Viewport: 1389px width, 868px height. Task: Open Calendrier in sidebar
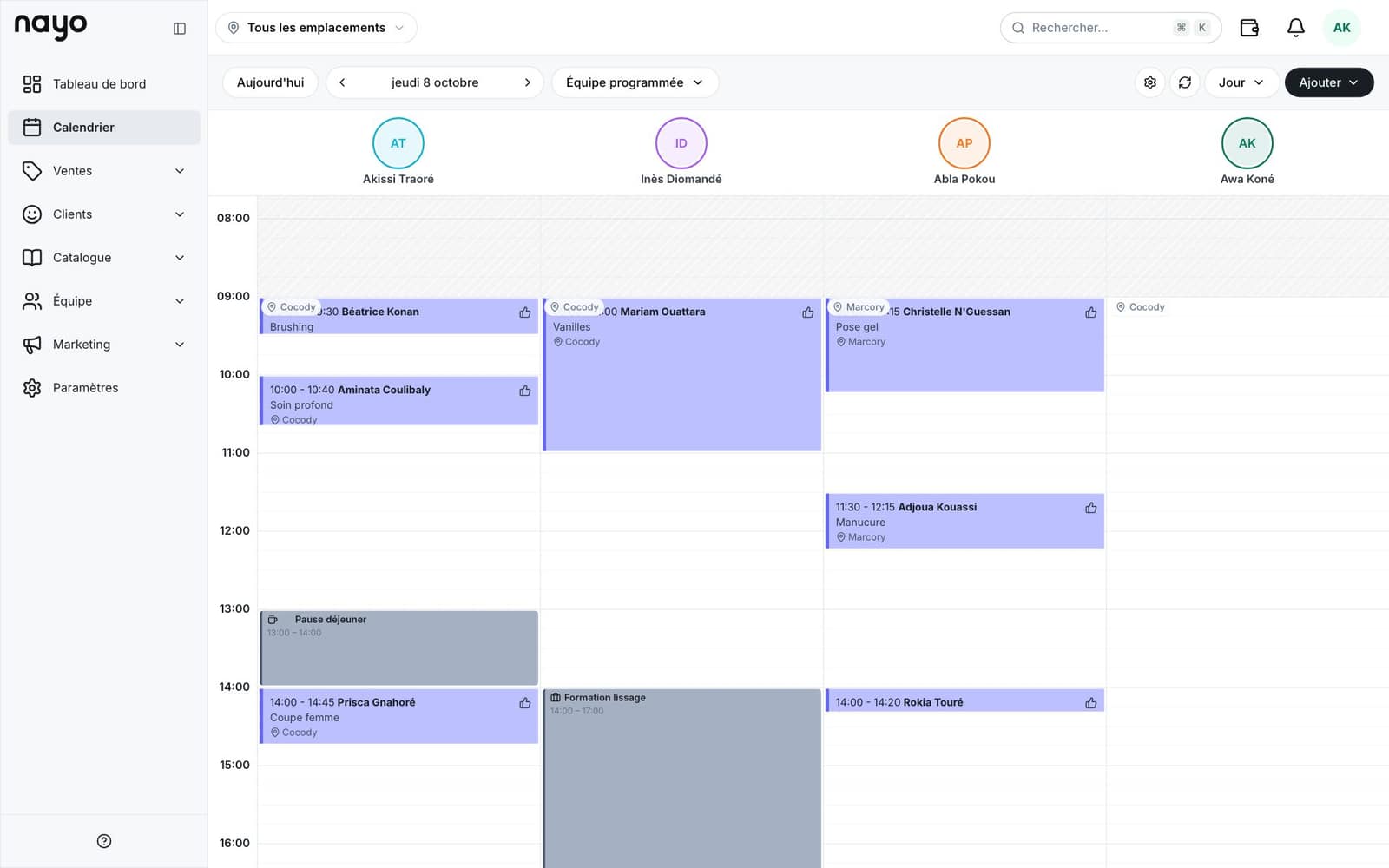104,128
